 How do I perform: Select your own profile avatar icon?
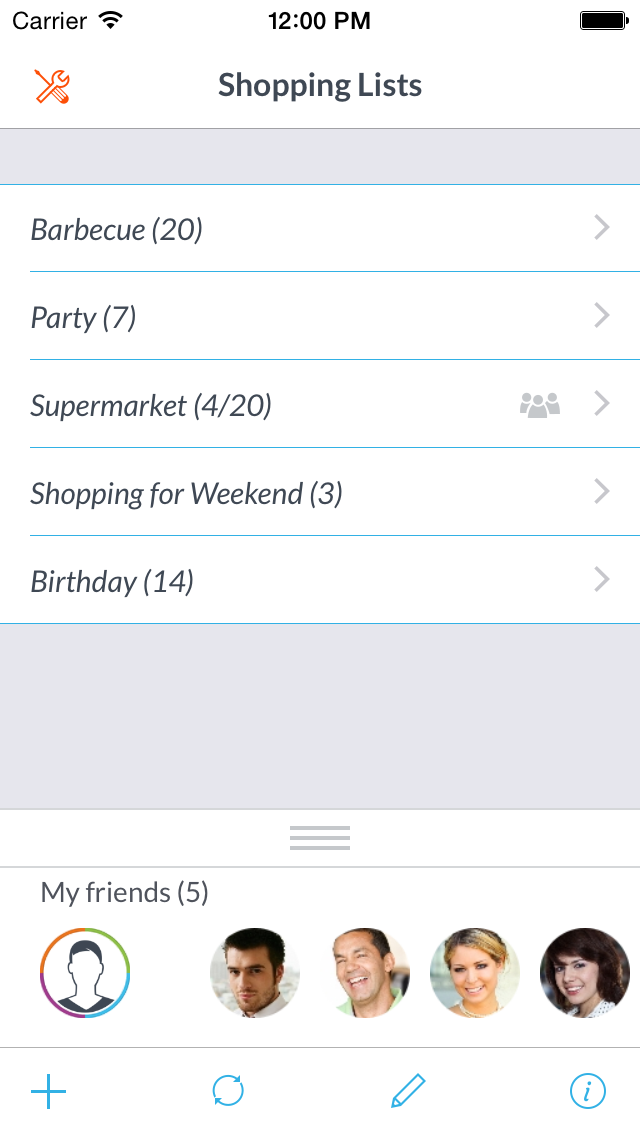point(85,972)
